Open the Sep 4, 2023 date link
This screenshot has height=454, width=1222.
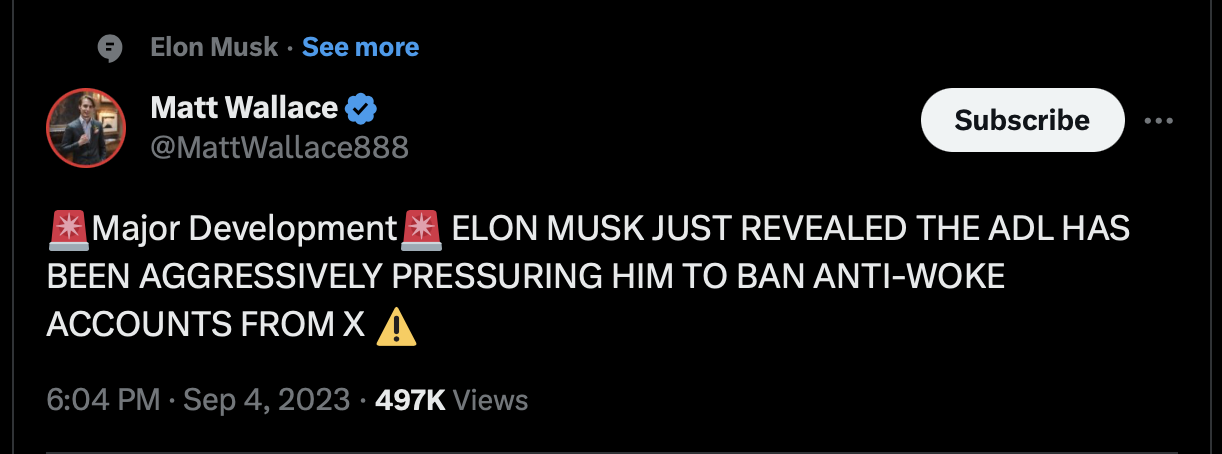(x=266, y=401)
